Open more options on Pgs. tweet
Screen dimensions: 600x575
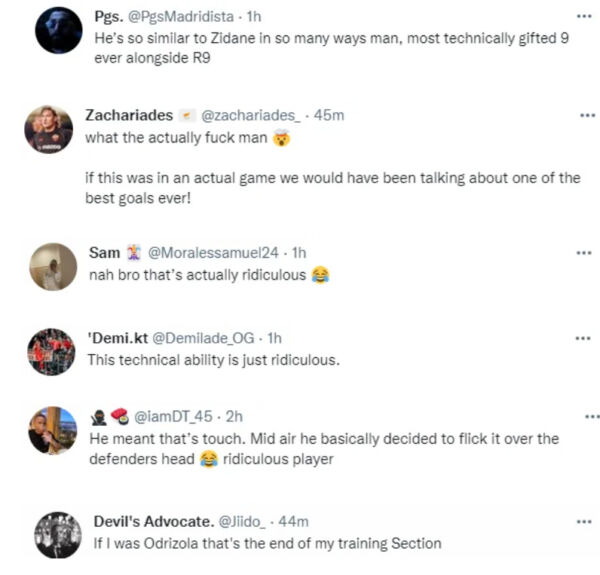pyautogui.click(x=585, y=17)
